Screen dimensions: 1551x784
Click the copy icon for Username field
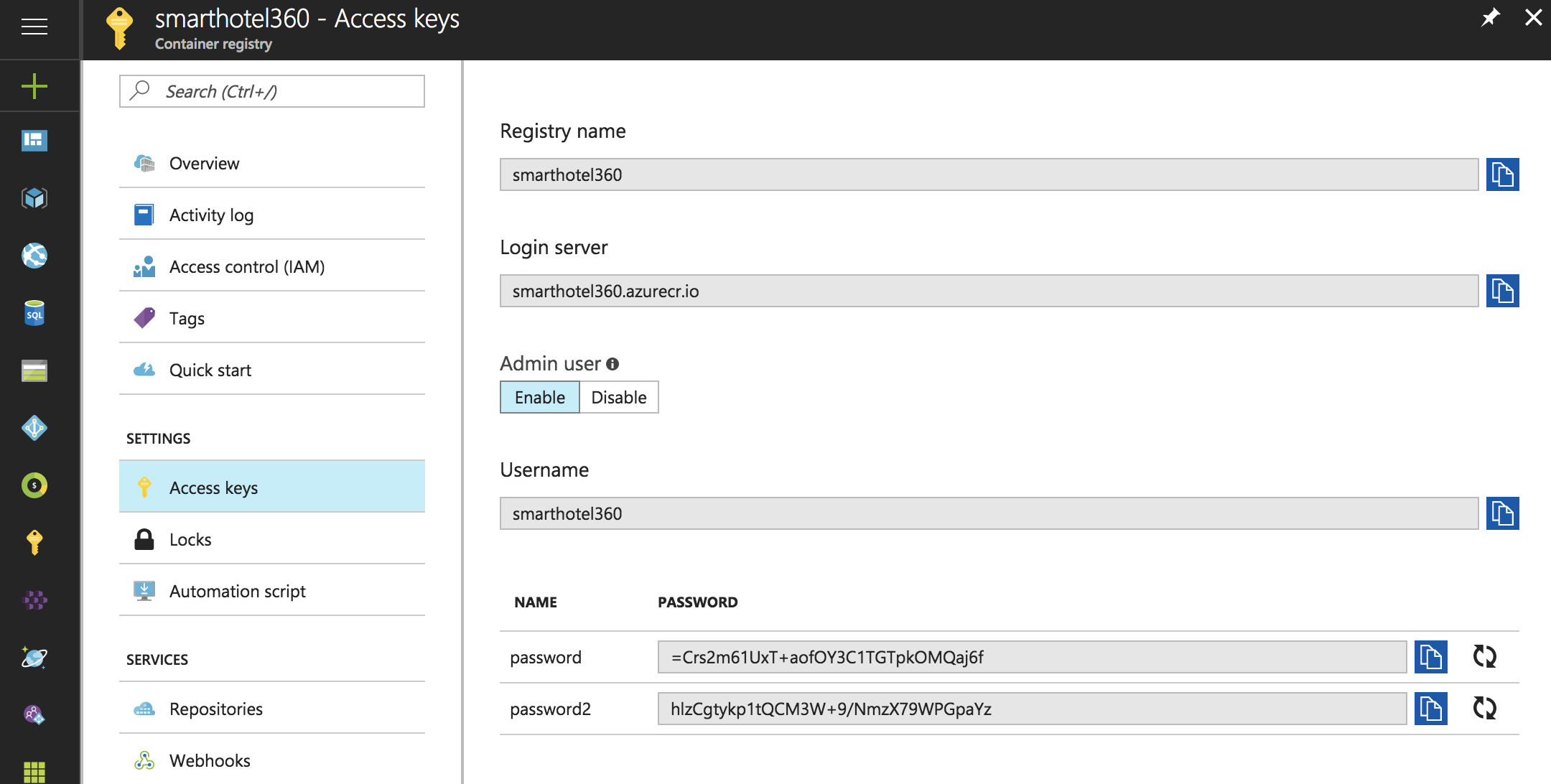(1504, 513)
